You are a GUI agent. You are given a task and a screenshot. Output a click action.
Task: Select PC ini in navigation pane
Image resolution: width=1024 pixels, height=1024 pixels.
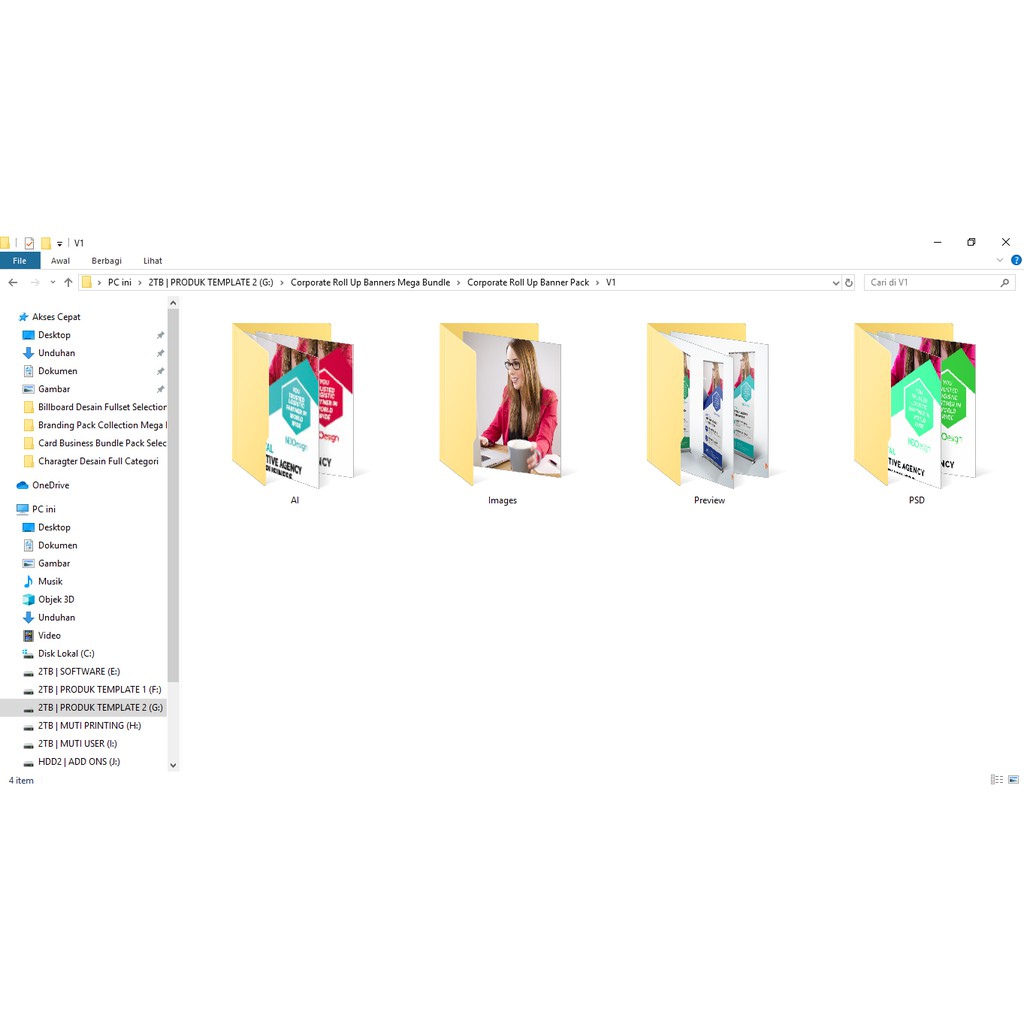click(44, 509)
